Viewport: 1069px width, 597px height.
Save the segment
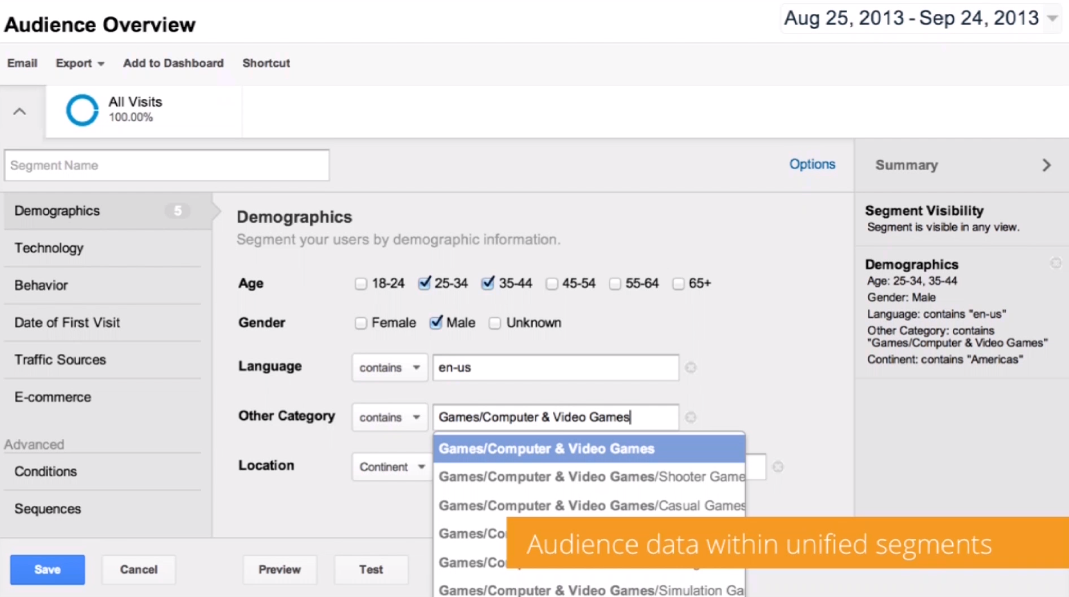coord(47,570)
